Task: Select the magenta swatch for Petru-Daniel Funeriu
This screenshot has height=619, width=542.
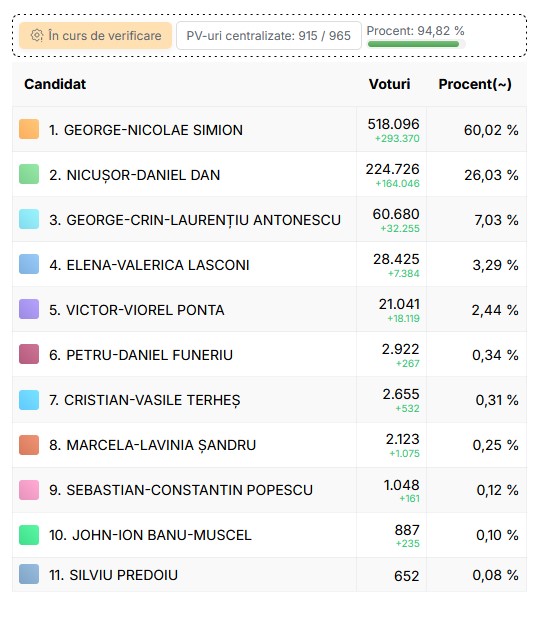Action: click(29, 354)
